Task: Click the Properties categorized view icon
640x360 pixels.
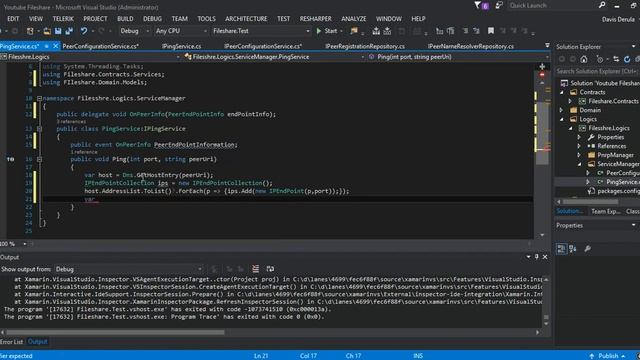Action: (561, 249)
